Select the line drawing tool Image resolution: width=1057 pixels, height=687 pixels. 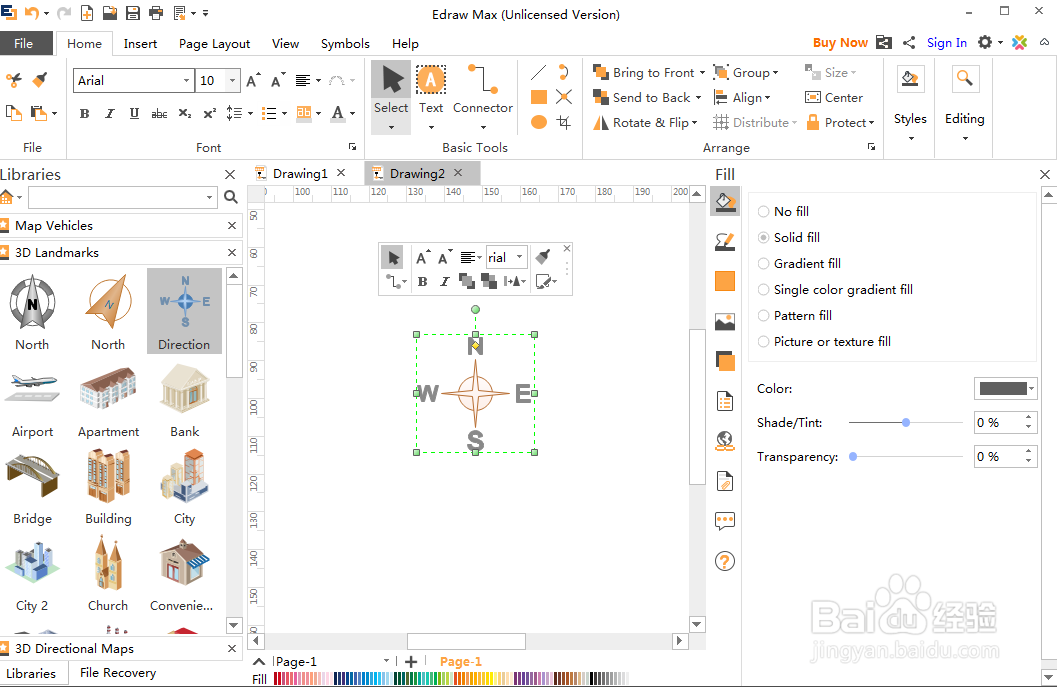coord(539,72)
